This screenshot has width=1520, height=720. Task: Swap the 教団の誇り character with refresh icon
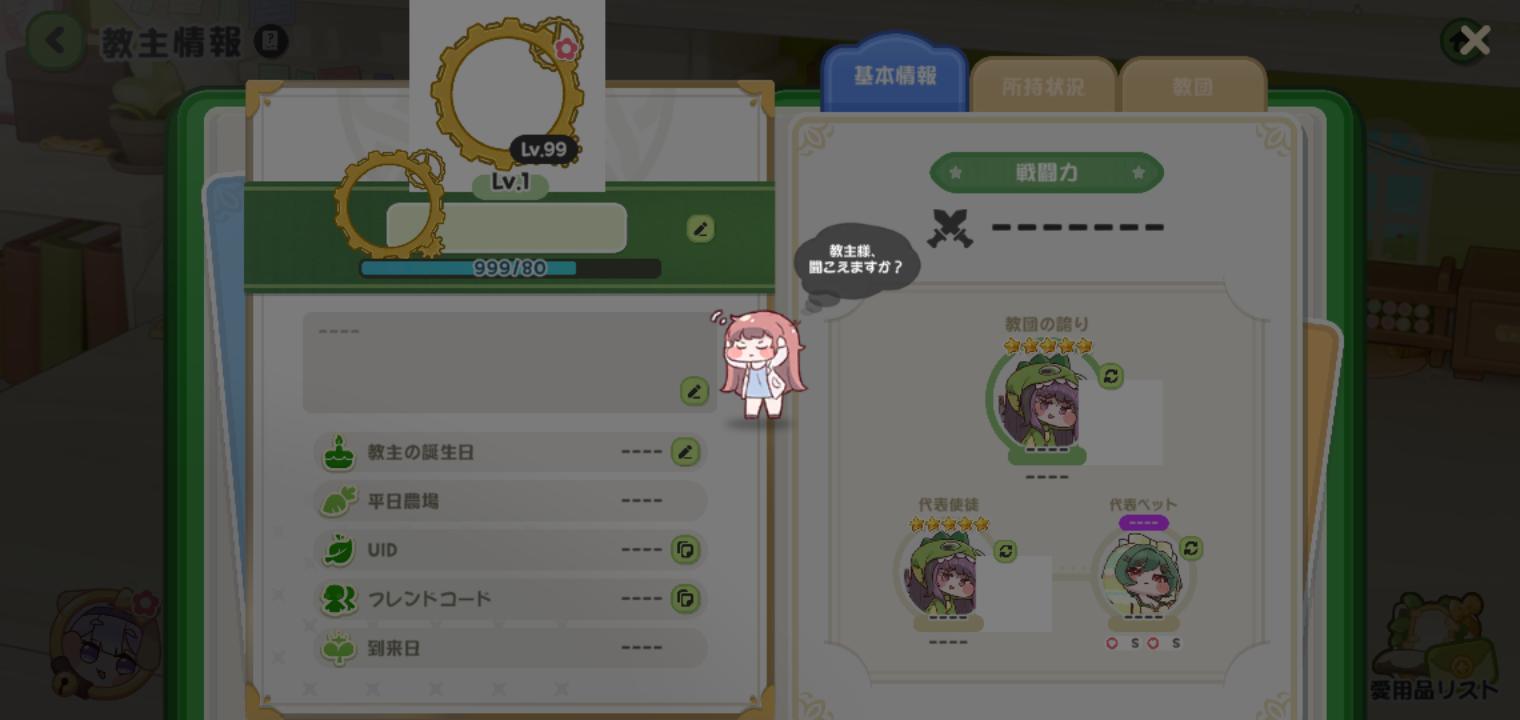pyautogui.click(x=1110, y=376)
